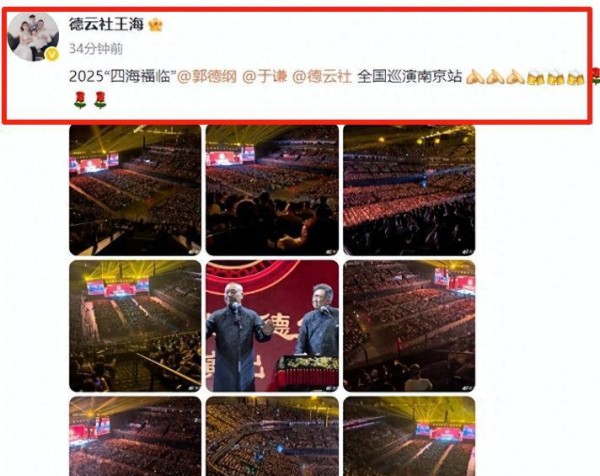Viewport: 600px width, 476px height.
Task: Open the bottom-right yellow-lit stage photo
Action: pos(409,436)
